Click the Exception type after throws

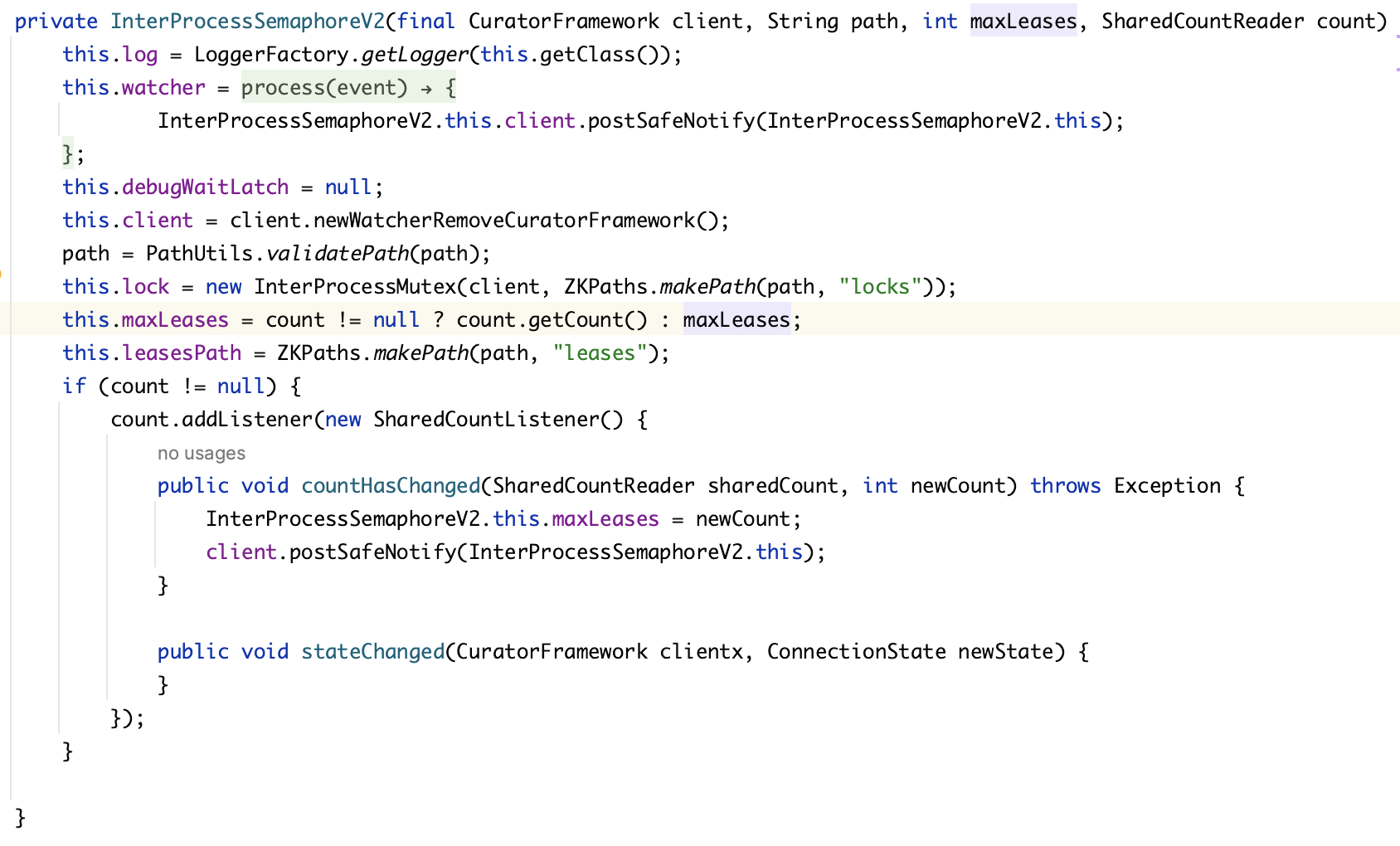click(x=1167, y=485)
